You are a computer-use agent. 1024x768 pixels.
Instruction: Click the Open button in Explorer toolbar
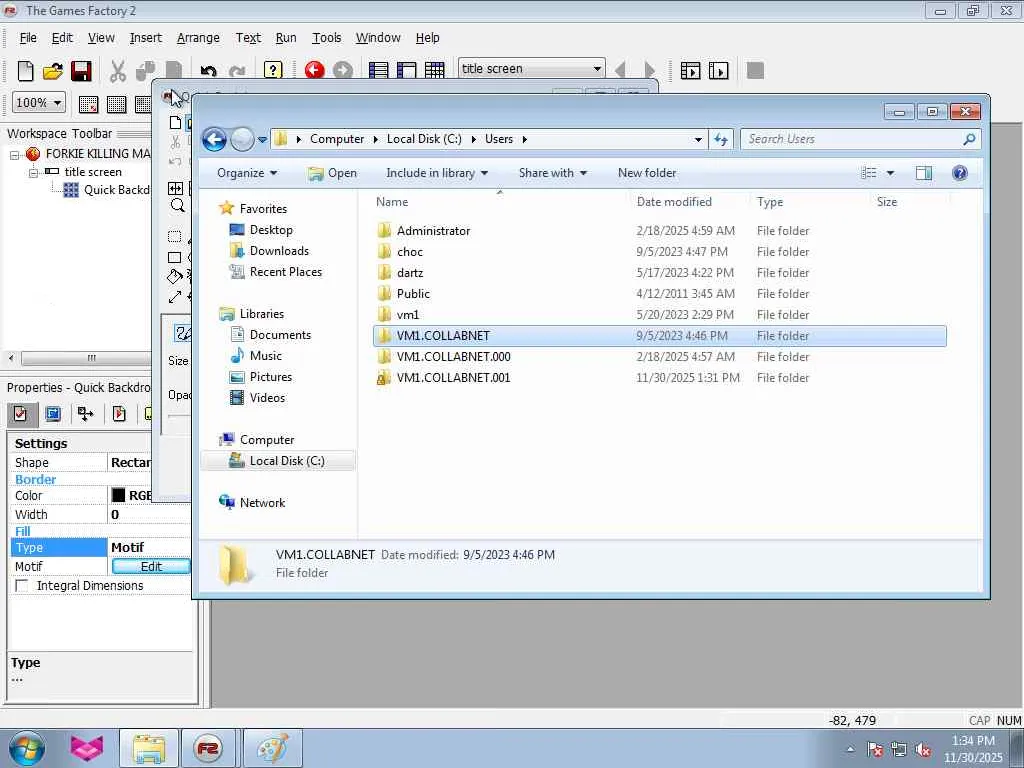(x=332, y=173)
